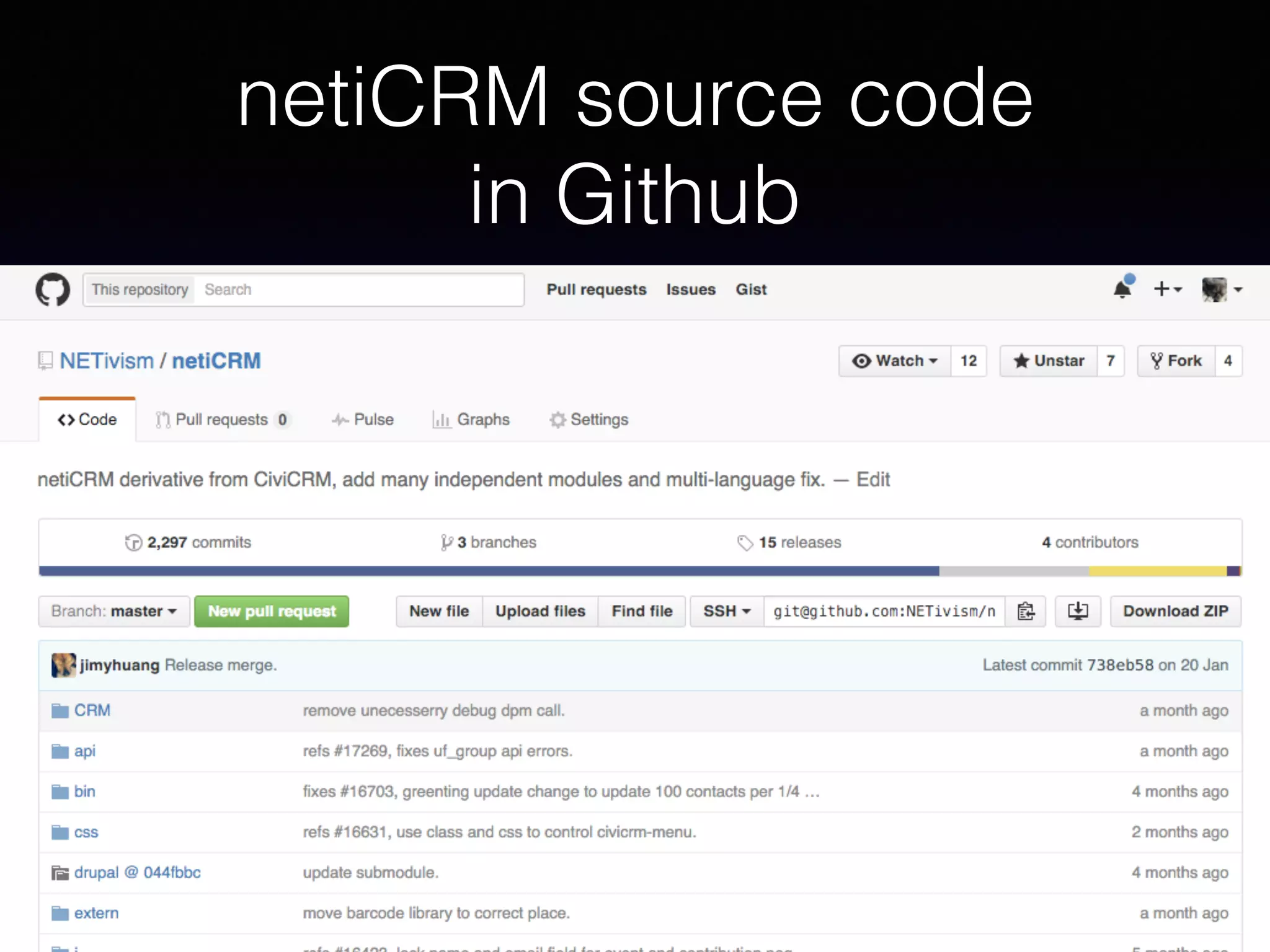Open the 2,297 commits link
1270x952 pixels.
(189, 543)
